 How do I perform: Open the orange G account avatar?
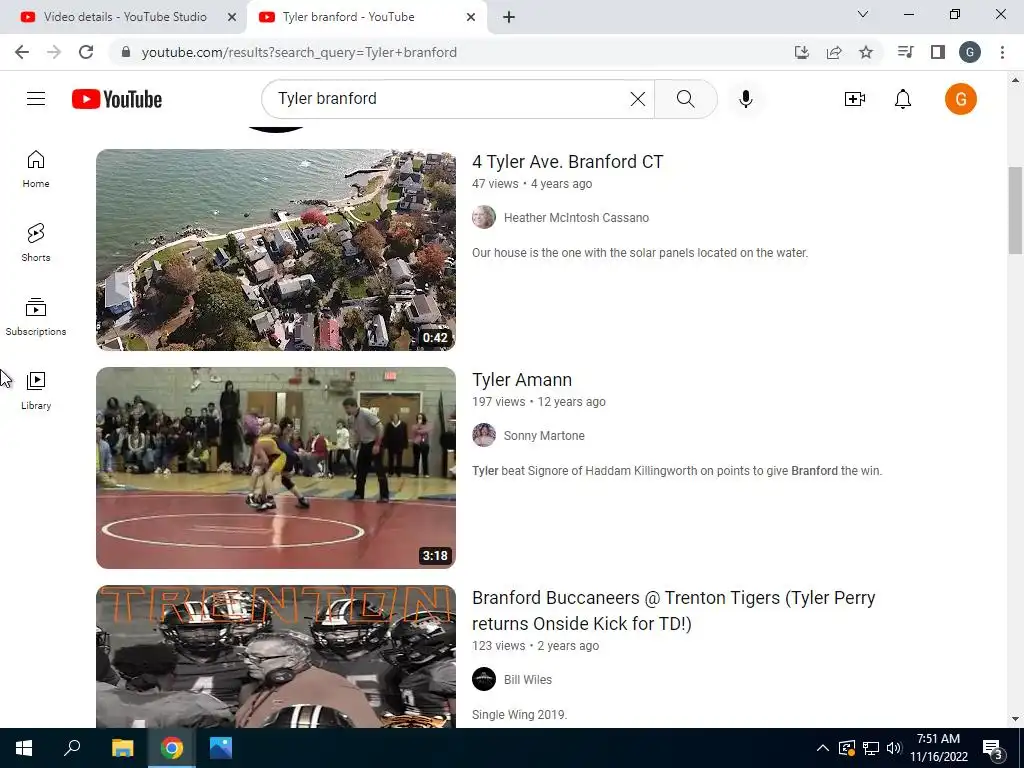[960, 99]
